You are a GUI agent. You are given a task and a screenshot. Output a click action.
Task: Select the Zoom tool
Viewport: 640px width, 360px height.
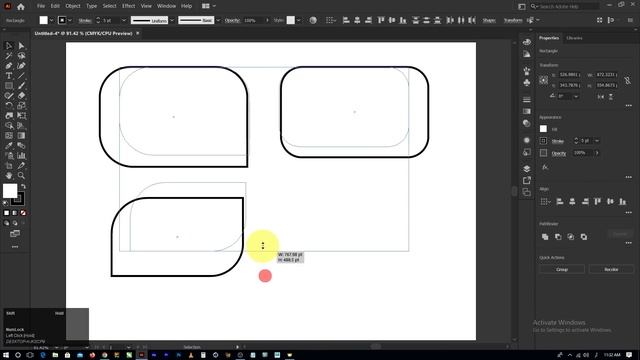(21, 176)
